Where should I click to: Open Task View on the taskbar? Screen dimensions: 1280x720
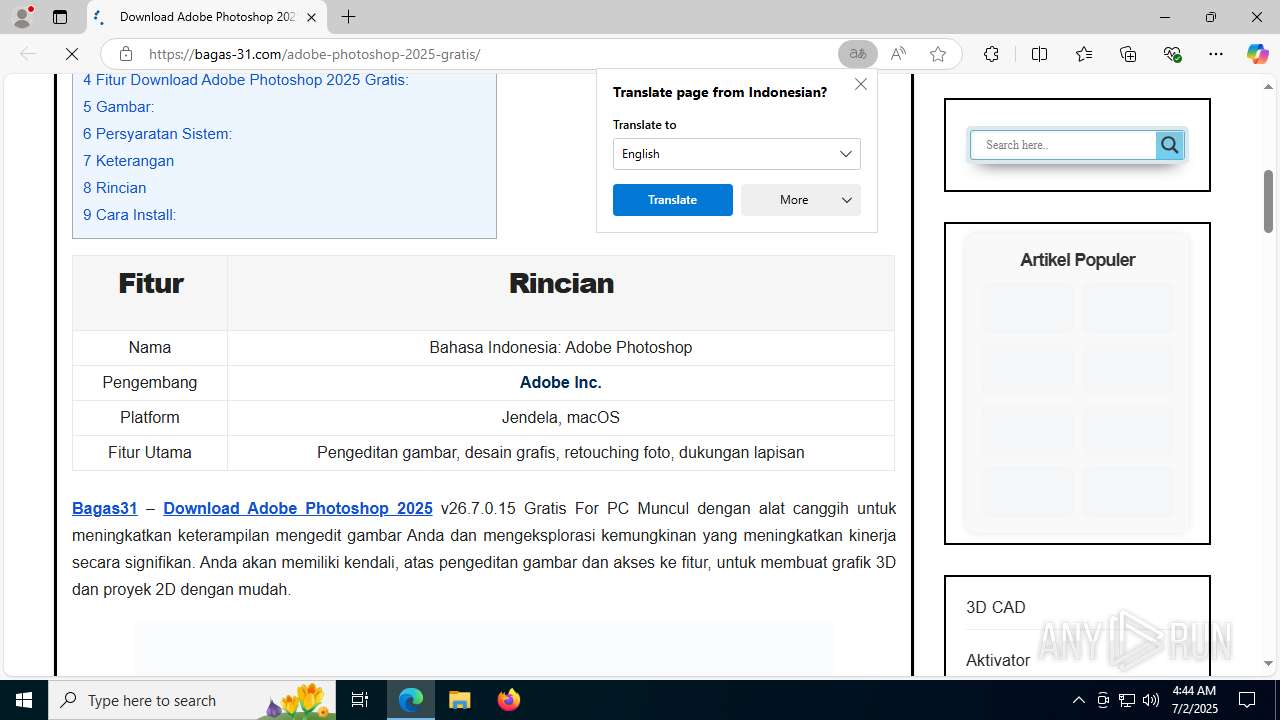(360, 700)
